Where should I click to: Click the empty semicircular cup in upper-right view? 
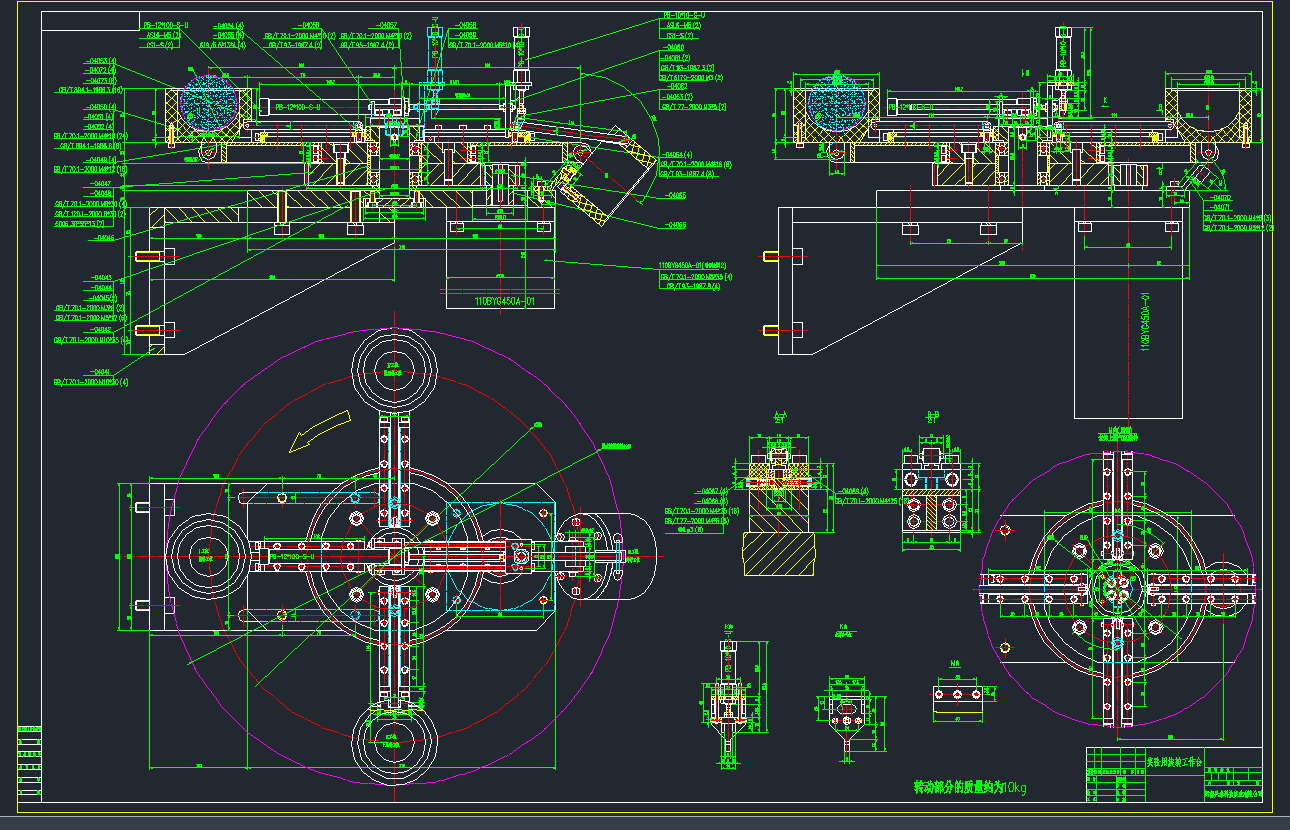pyautogui.click(x=1210, y=112)
